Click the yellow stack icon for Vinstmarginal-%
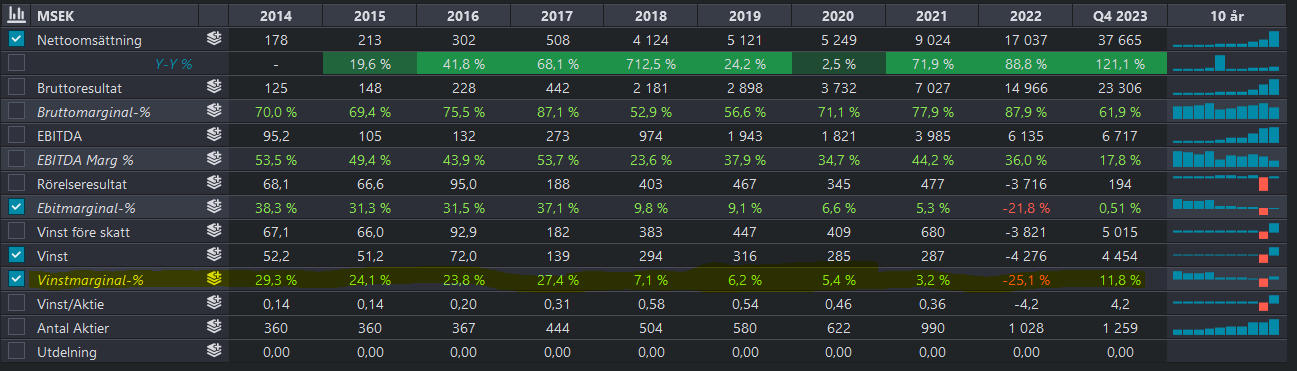1297x371 pixels. point(213,279)
